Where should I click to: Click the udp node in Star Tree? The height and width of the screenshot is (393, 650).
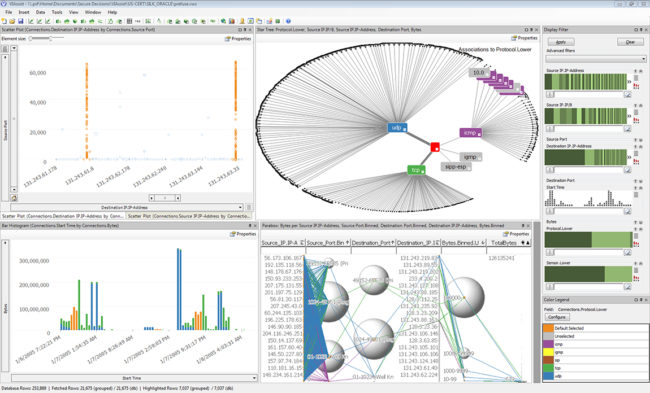click(x=397, y=128)
